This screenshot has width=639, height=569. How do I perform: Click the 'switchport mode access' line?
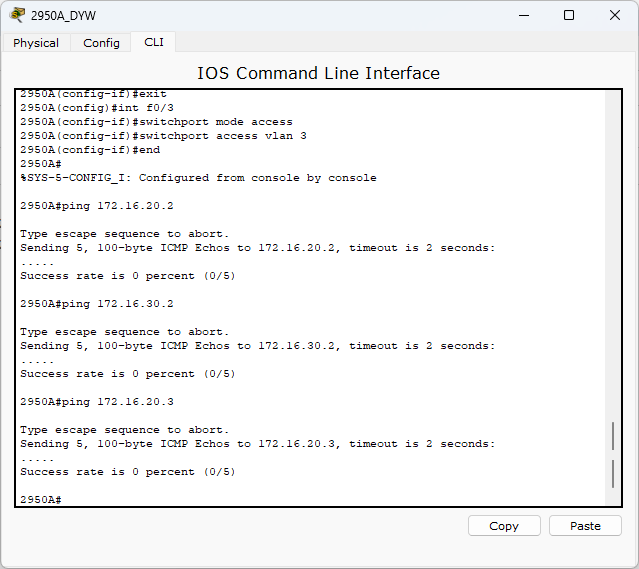156,122
